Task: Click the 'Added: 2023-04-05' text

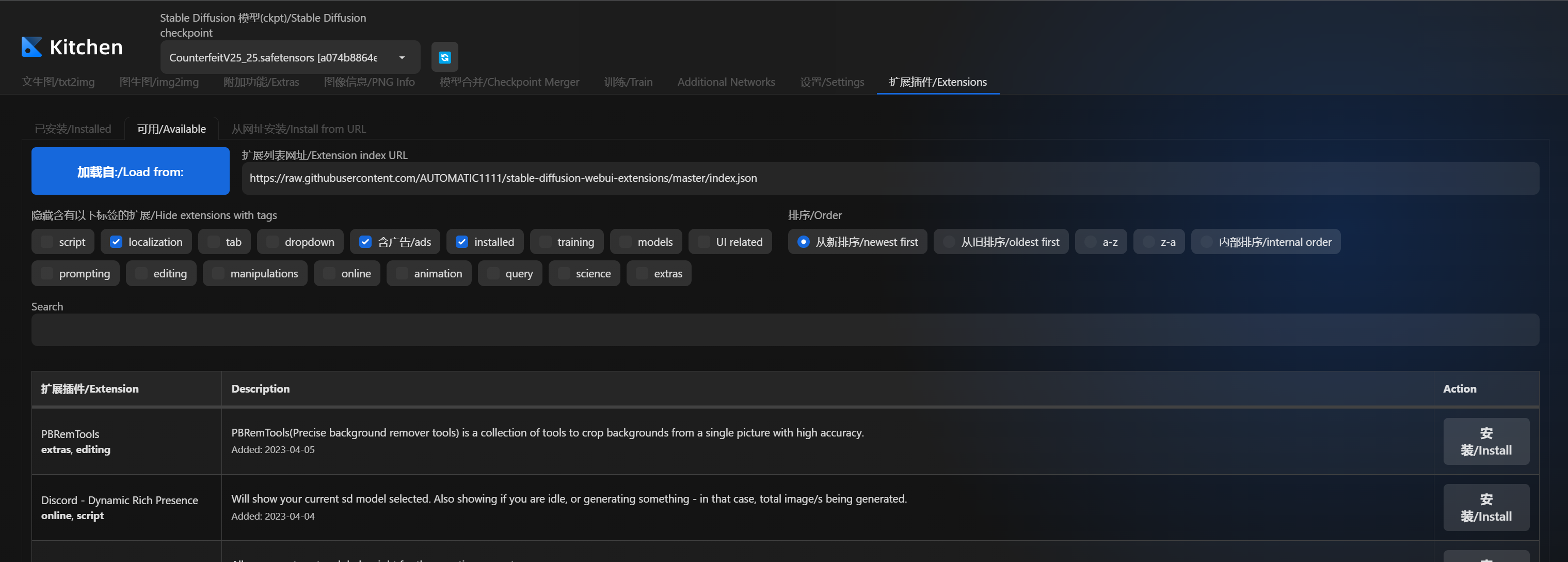Action: 273,449
